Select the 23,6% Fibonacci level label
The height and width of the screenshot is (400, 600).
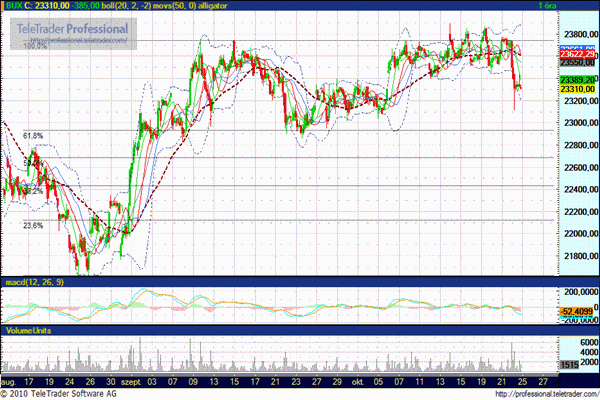[33, 226]
